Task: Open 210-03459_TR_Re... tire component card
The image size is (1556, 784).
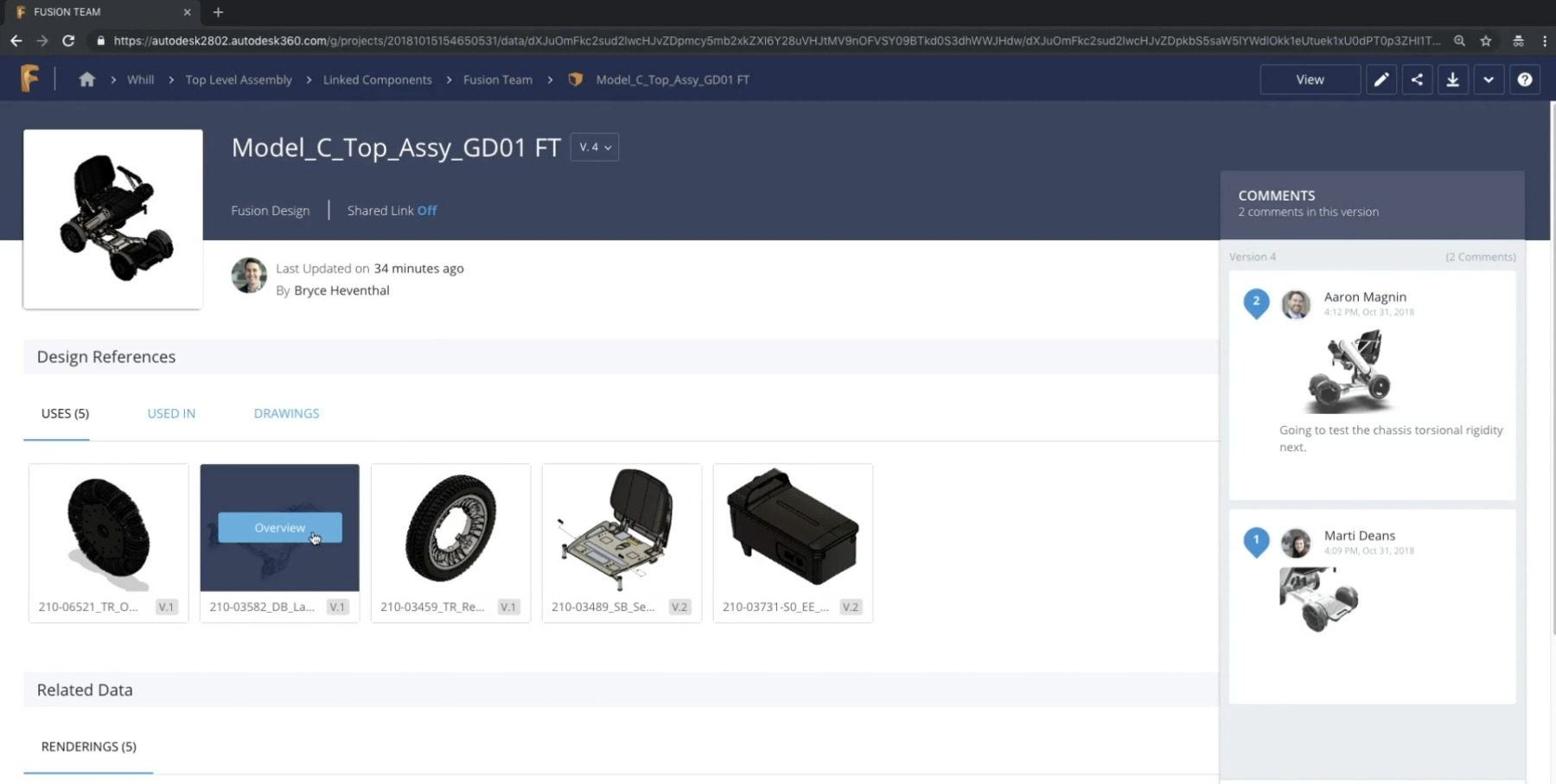Action: (450, 543)
